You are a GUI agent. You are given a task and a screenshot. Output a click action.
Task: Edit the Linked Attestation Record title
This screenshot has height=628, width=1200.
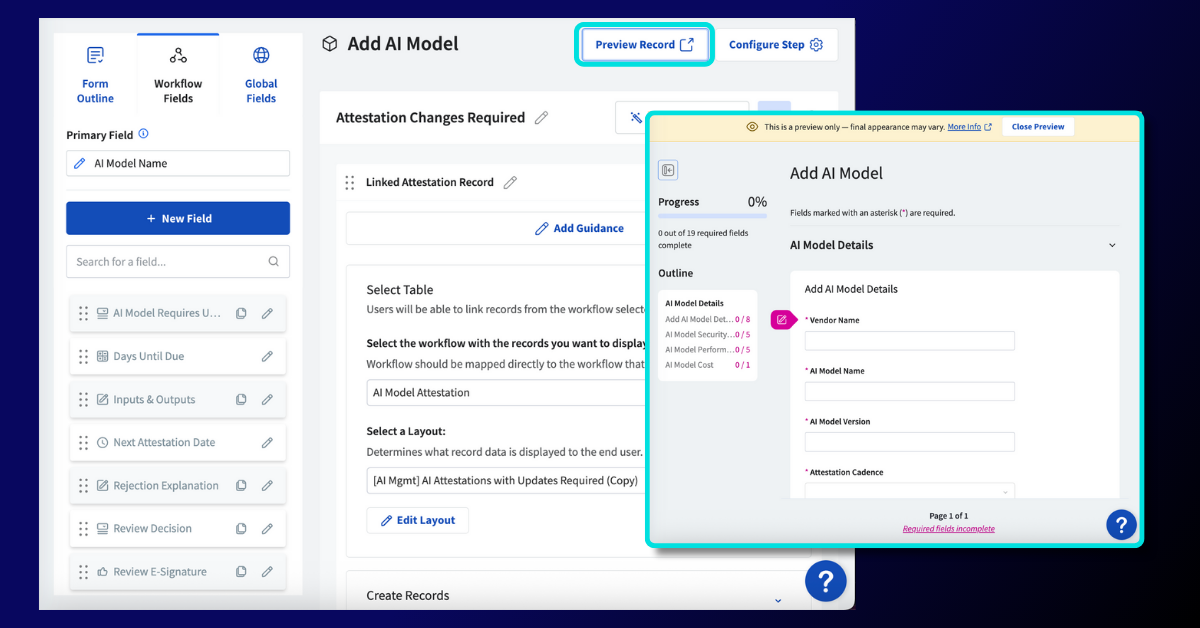[x=510, y=182]
